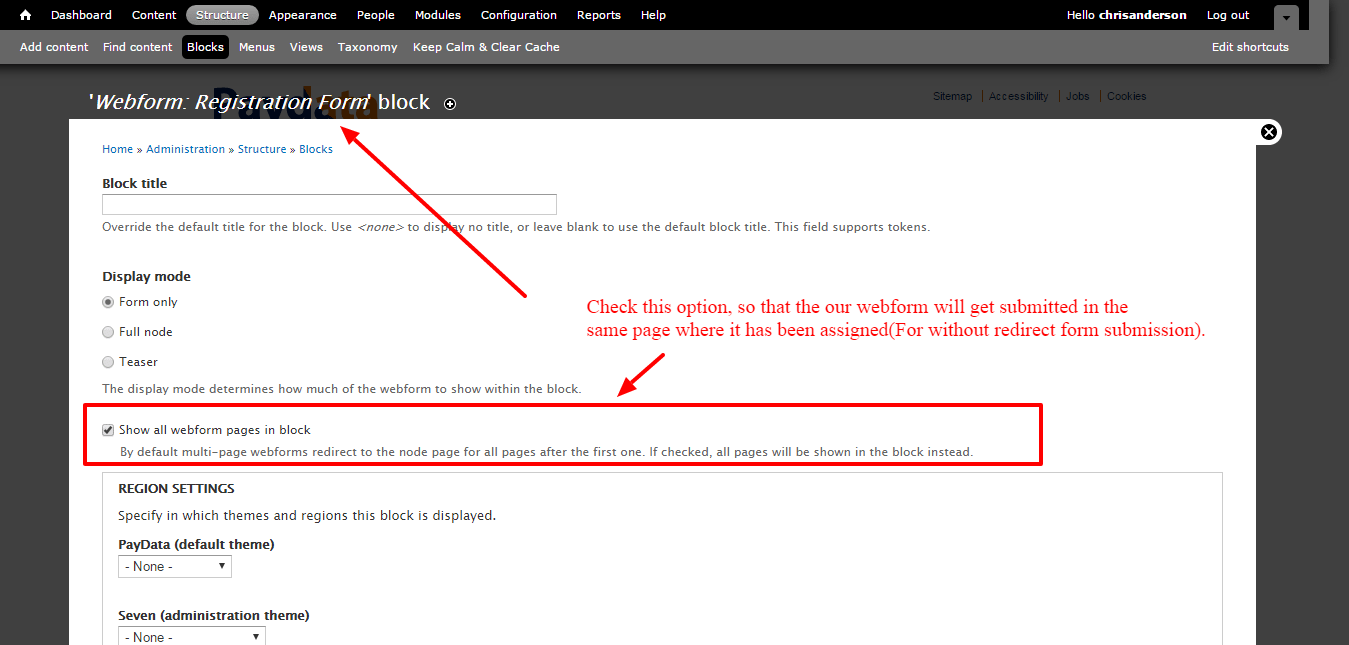Click the Edit shortcuts link

tap(1250, 47)
